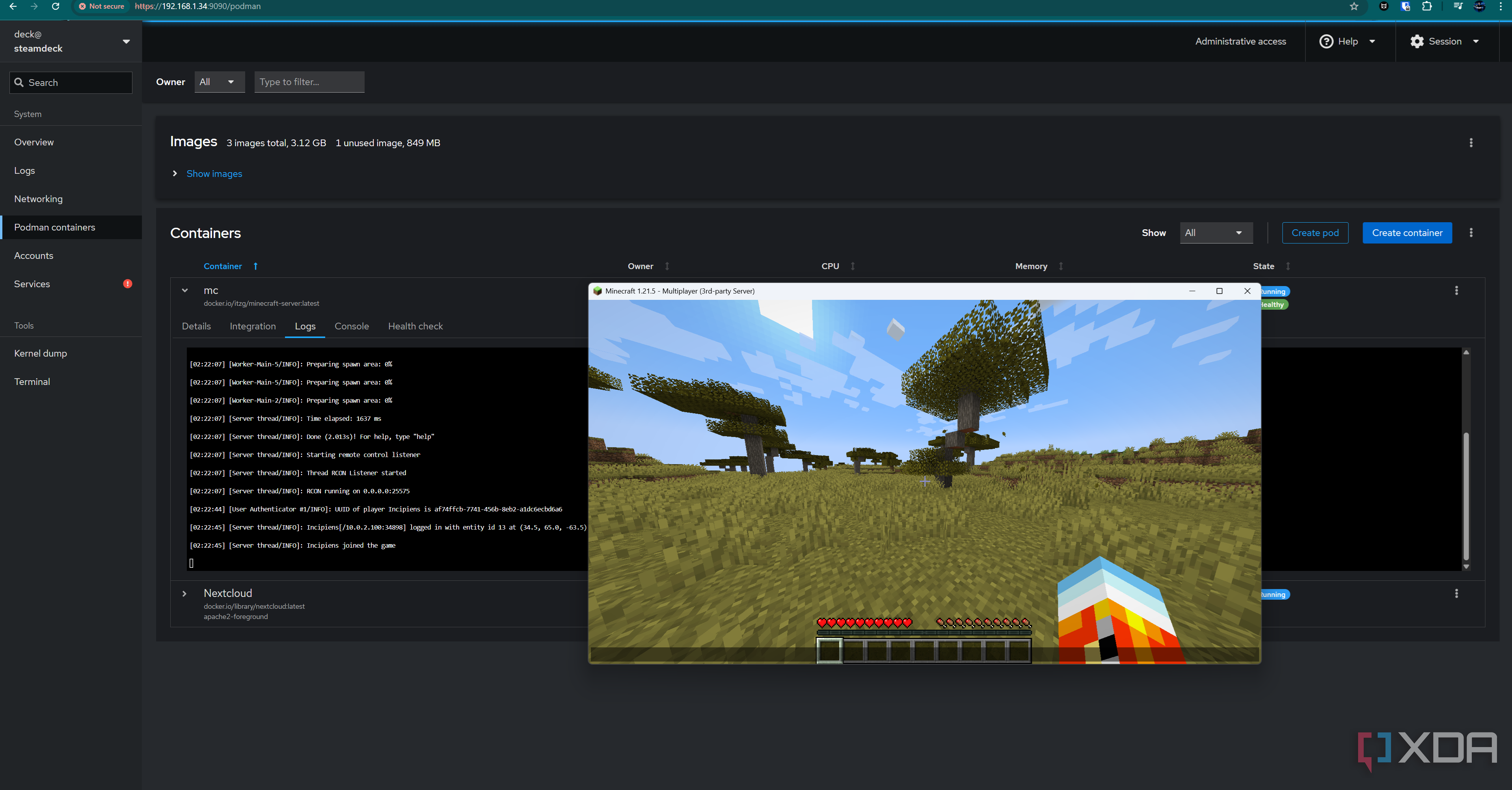
Task: Click the Type to filter input
Action: tap(309, 82)
